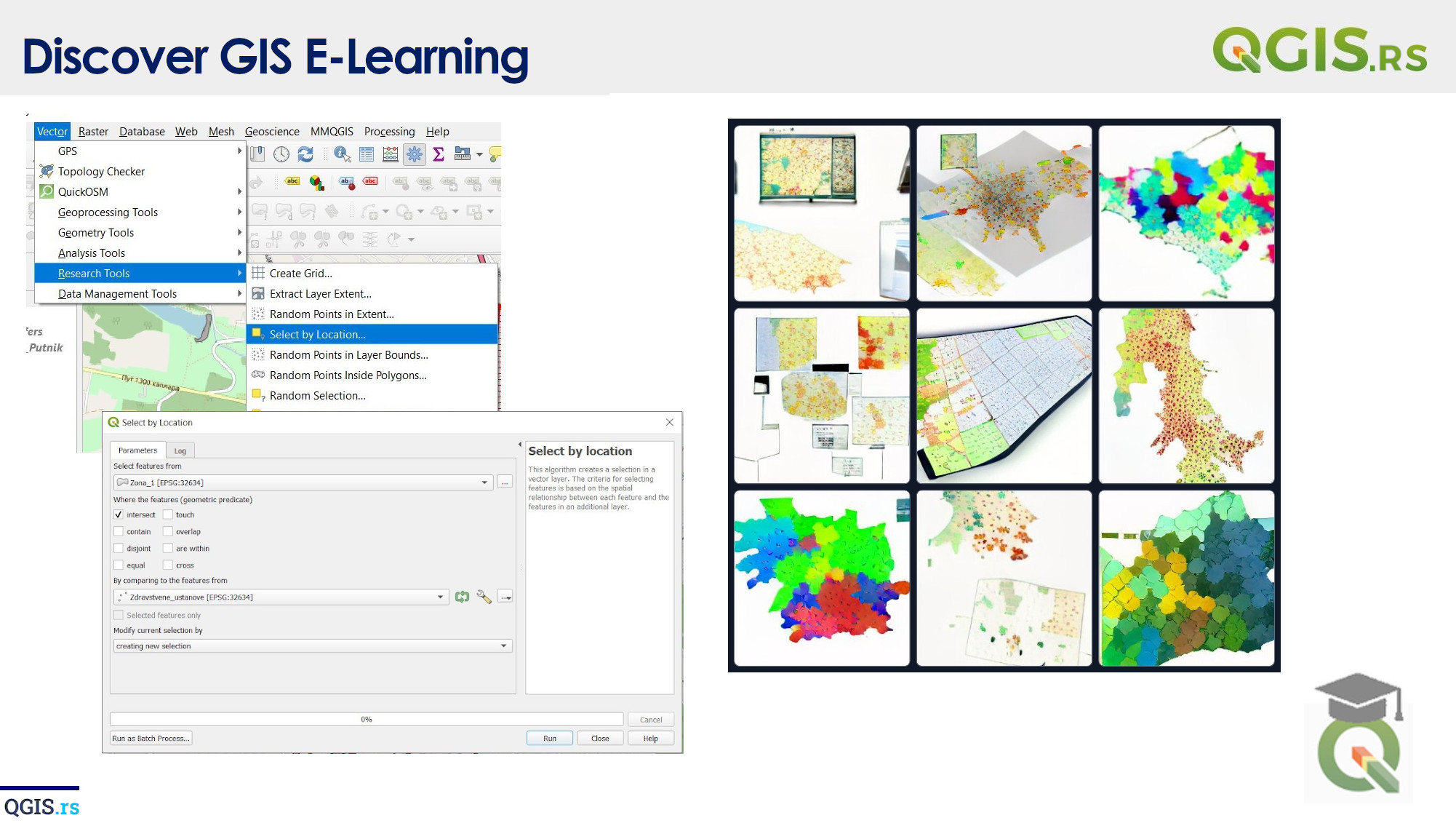Open the Field Calculator abacus icon
Screen dimensions: 1456x823
[x=391, y=154]
